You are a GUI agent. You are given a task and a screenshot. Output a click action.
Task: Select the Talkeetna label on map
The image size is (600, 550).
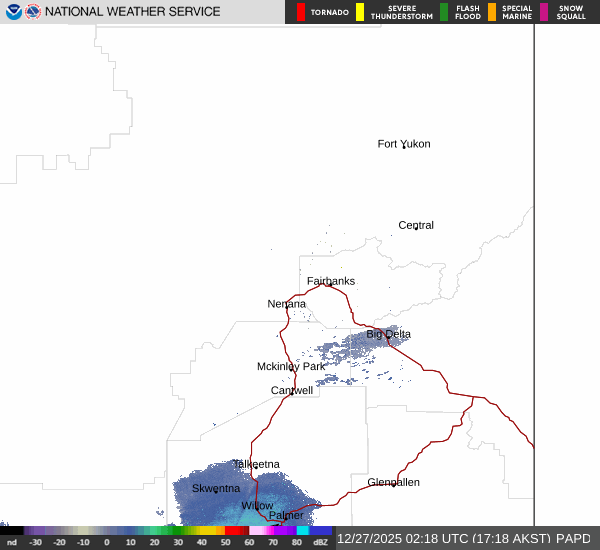pos(256,464)
